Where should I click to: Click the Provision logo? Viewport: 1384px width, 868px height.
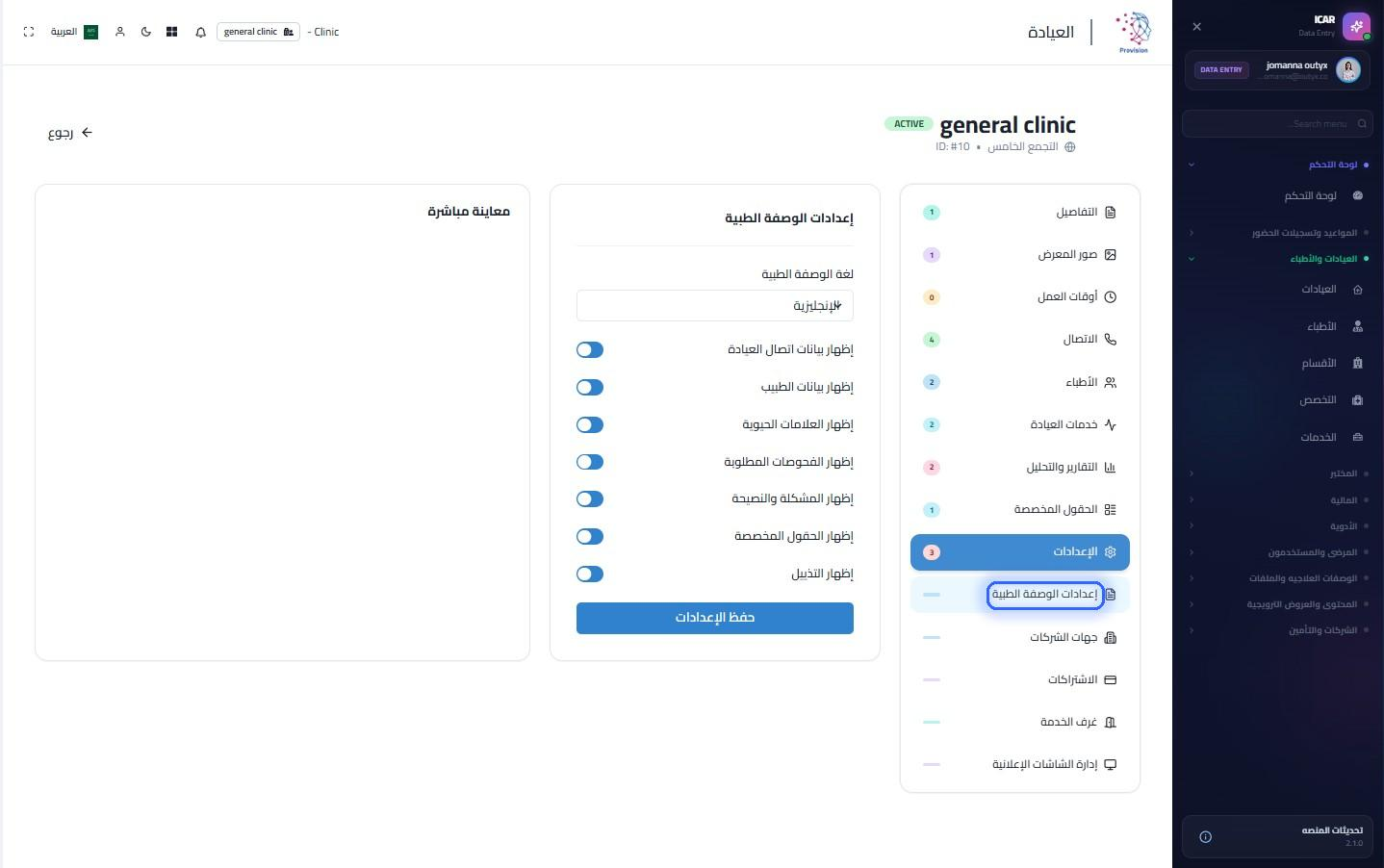point(1134,32)
